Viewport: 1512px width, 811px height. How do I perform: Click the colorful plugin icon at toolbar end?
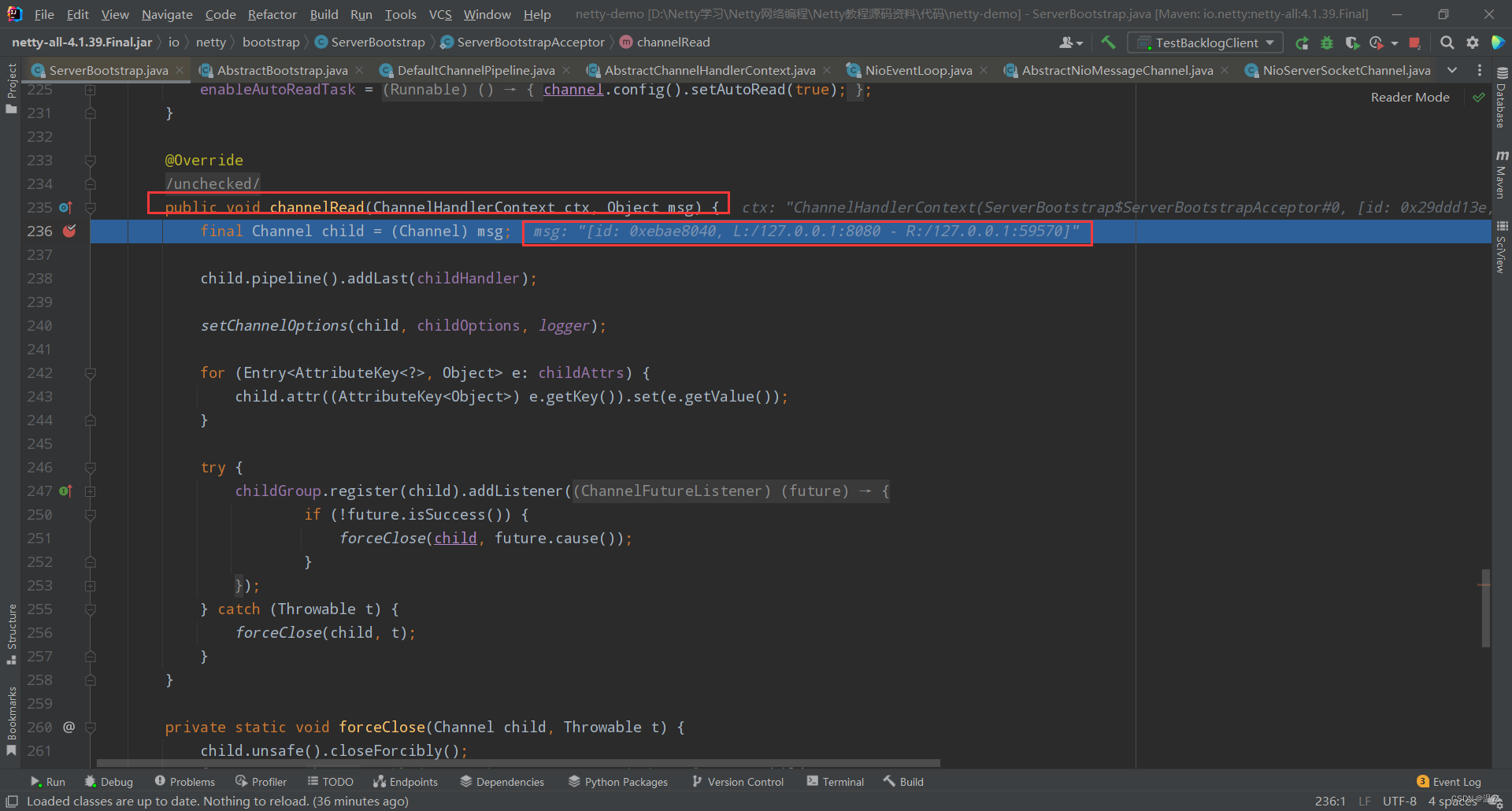1498,43
